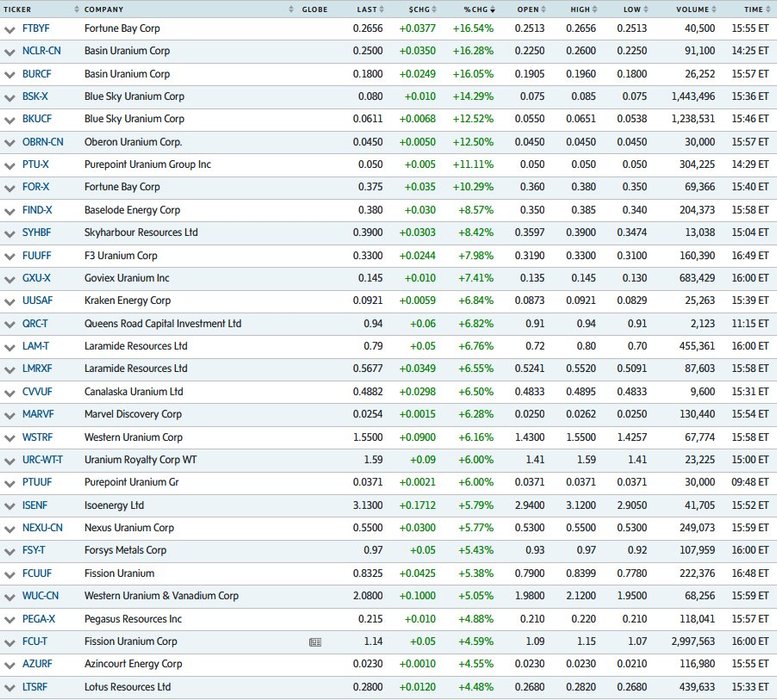The image size is (777, 700).
Task: Expand the LTSRF row chevron
Action: 9,688
